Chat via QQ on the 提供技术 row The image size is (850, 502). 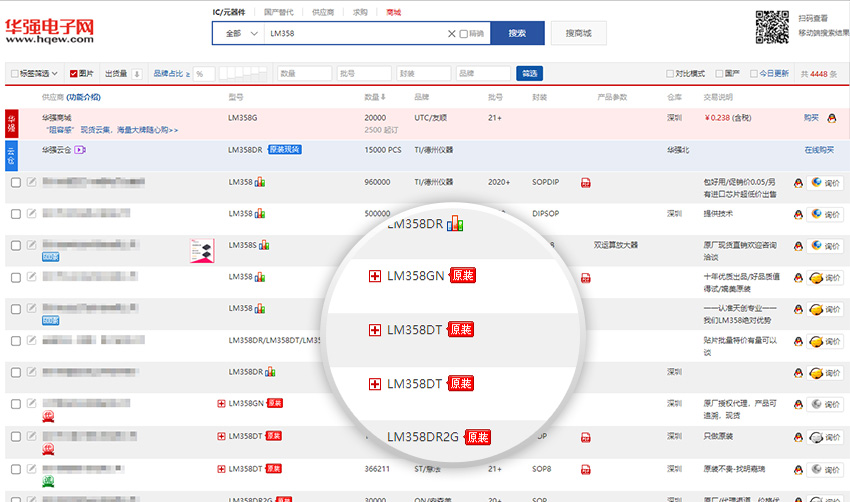click(798, 215)
